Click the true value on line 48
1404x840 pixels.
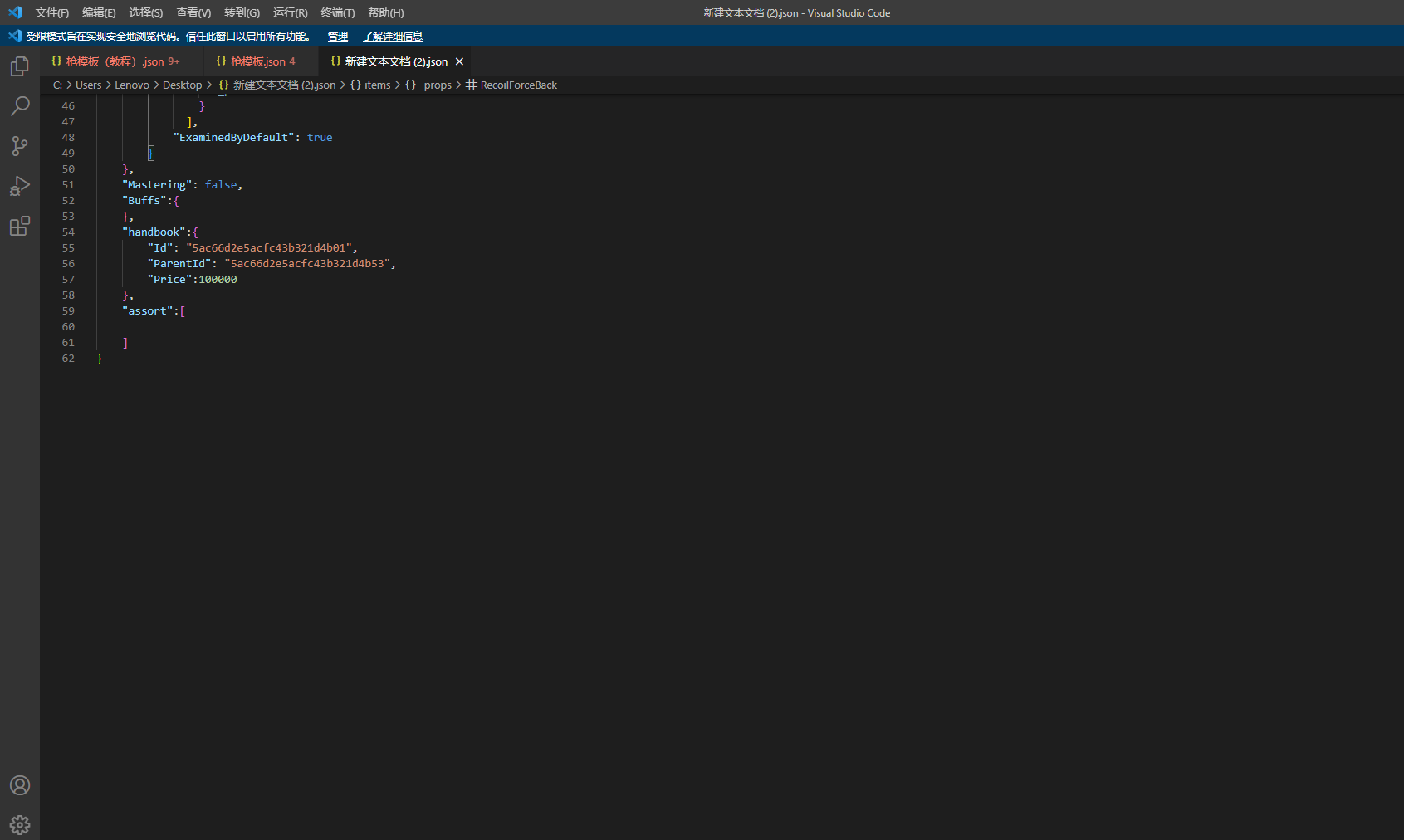pyautogui.click(x=320, y=137)
